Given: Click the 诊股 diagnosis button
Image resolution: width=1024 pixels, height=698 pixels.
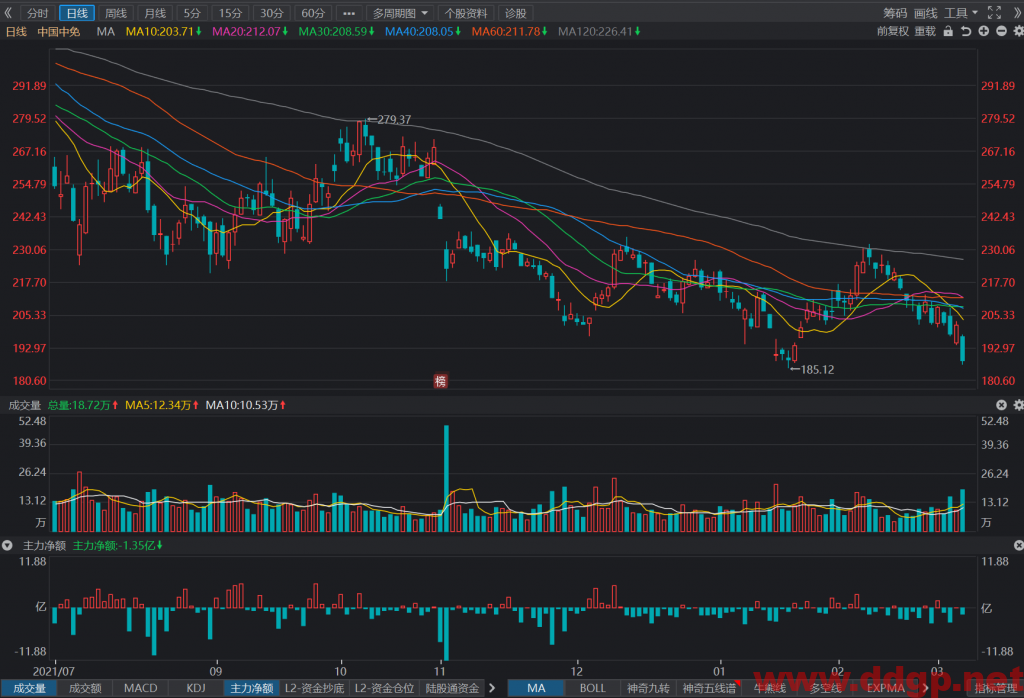Looking at the screenshot, I should point(515,13).
